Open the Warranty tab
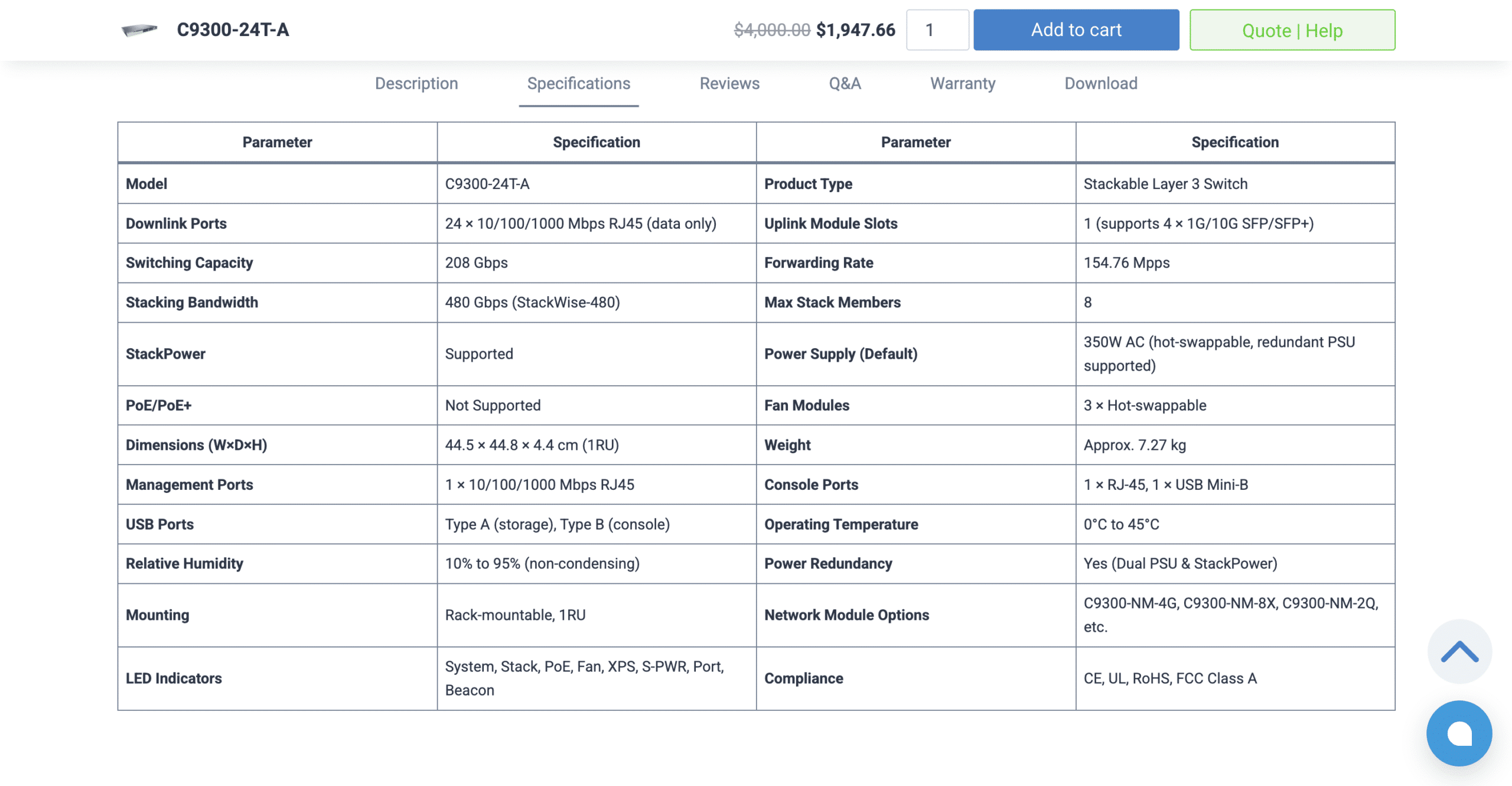The height and width of the screenshot is (786, 1512). coord(963,83)
